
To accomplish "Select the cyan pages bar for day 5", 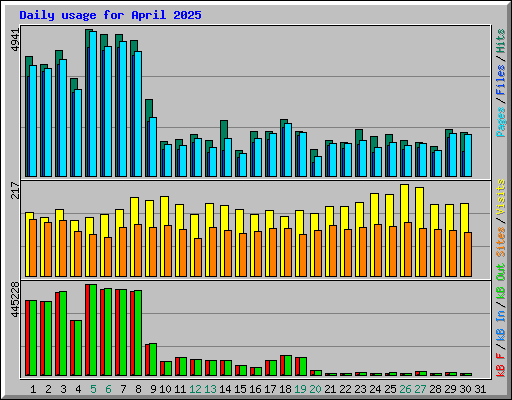I will 93,104.
